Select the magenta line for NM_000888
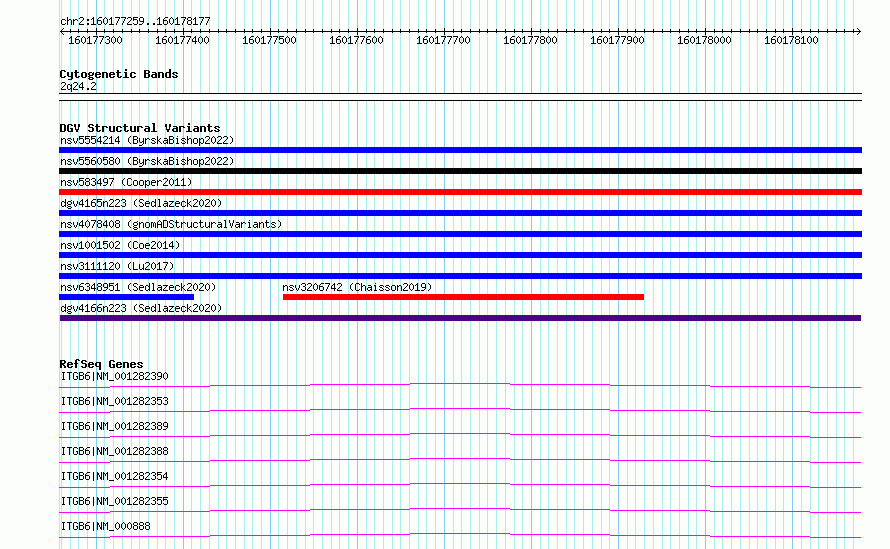Viewport: 890px width, 549px height. (460, 535)
